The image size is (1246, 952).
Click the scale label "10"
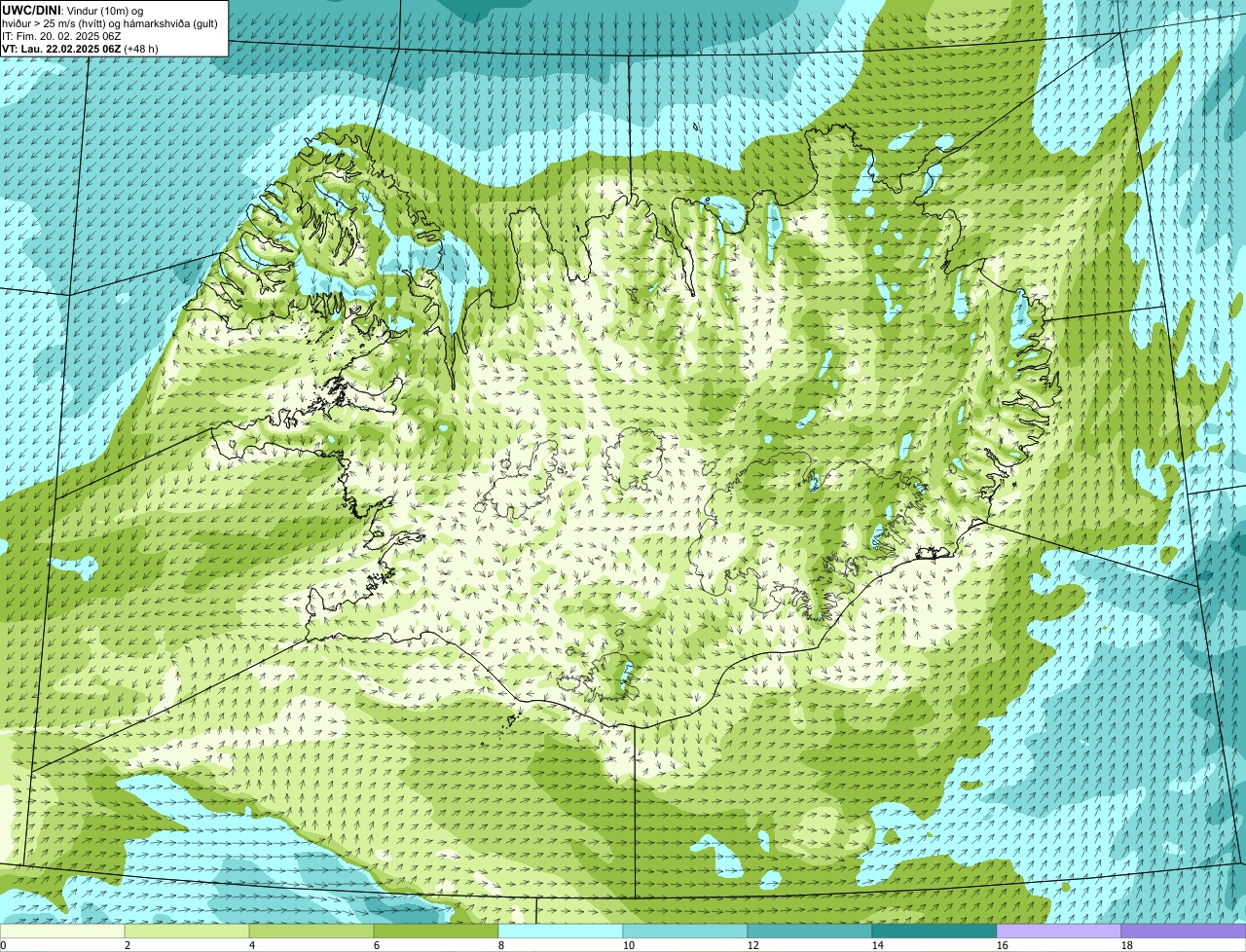coord(629,945)
